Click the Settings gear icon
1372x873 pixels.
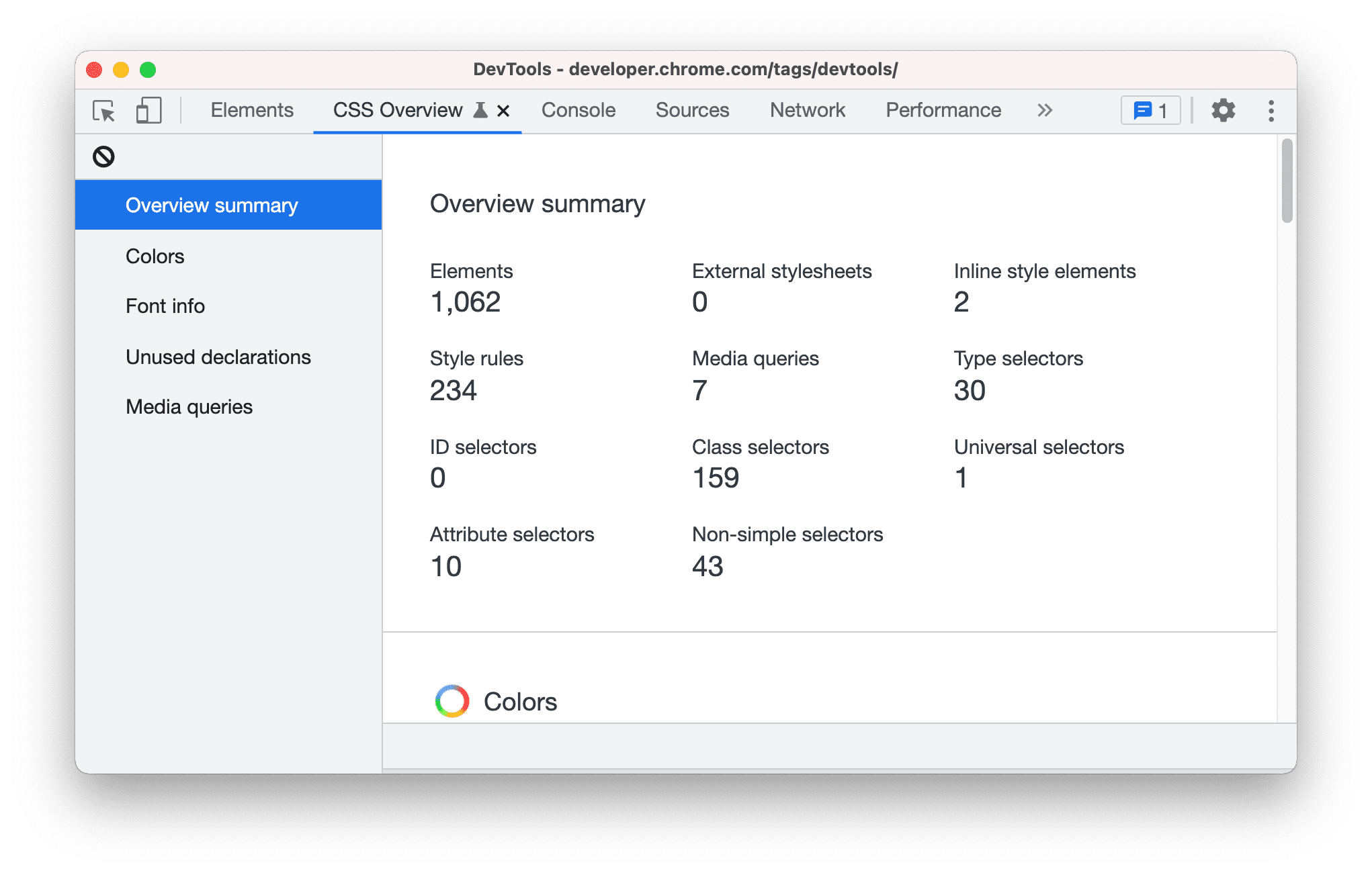tap(1223, 110)
